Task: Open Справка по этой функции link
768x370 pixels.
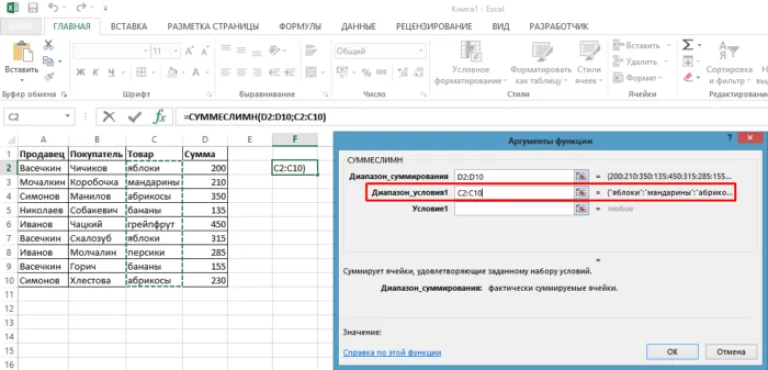Action: pyautogui.click(x=392, y=352)
